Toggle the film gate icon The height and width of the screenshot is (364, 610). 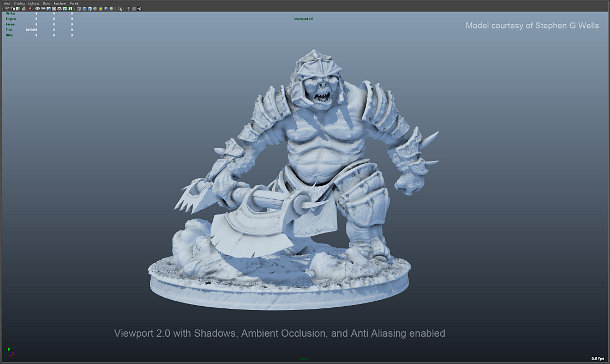pos(43,9)
